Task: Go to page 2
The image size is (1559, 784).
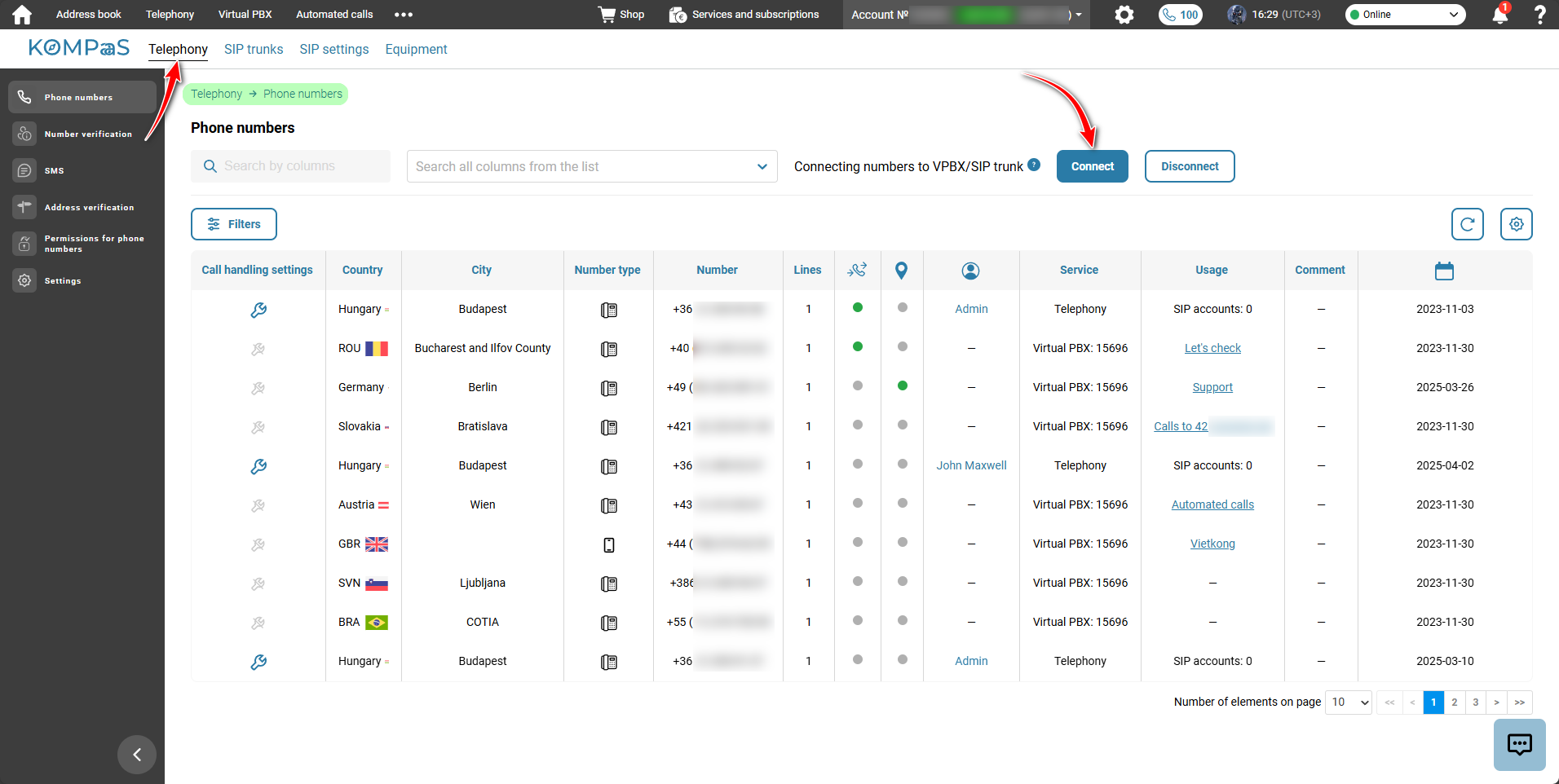Action: [x=1454, y=703]
